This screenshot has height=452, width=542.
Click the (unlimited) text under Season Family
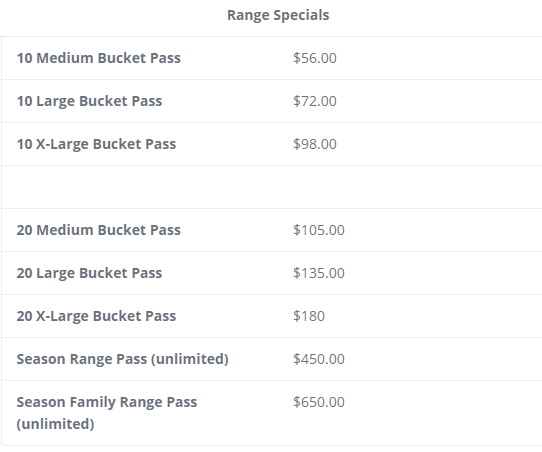pos(55,424)
